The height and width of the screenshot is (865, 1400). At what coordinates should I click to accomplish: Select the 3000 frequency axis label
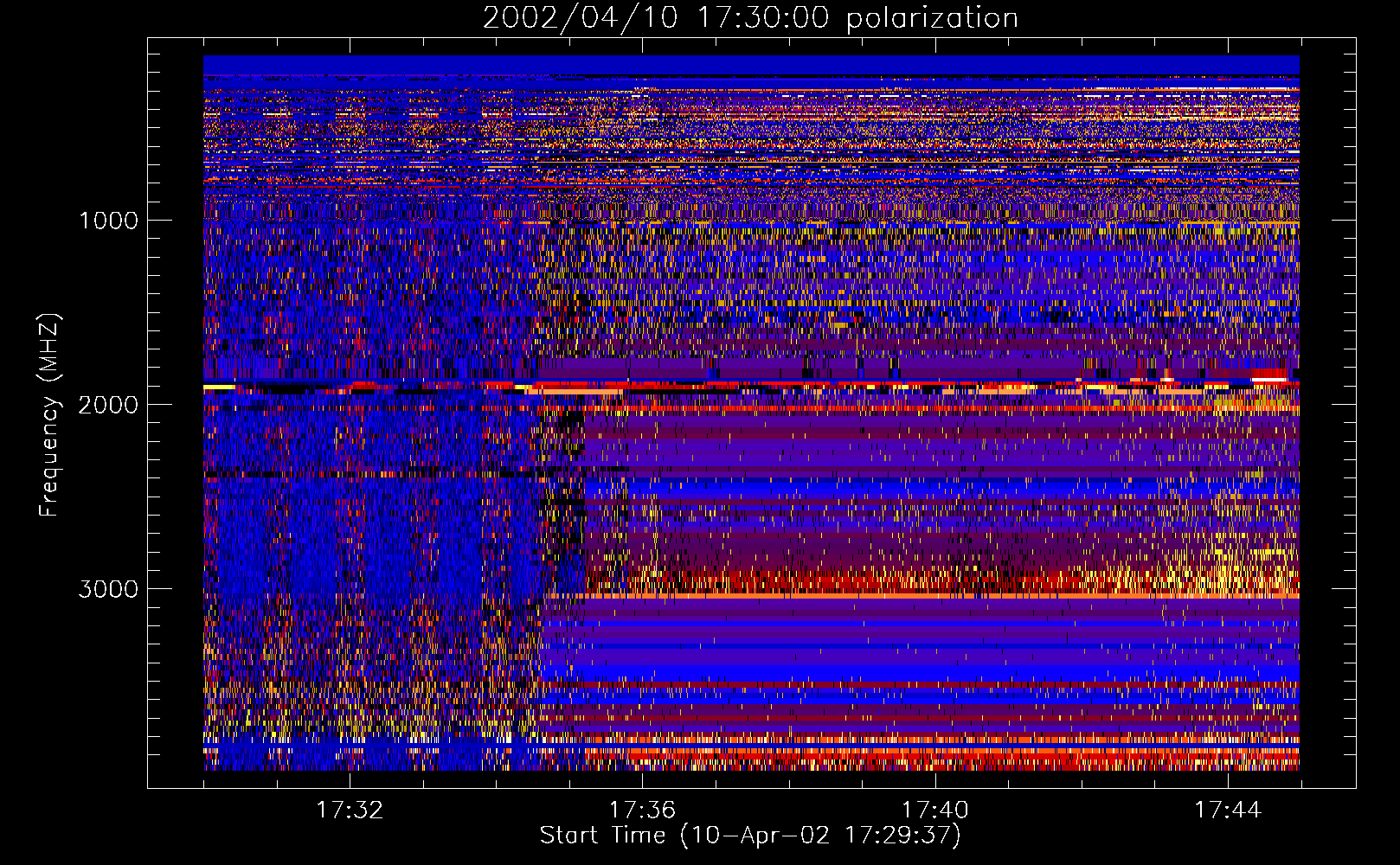(x=108, y=589)
